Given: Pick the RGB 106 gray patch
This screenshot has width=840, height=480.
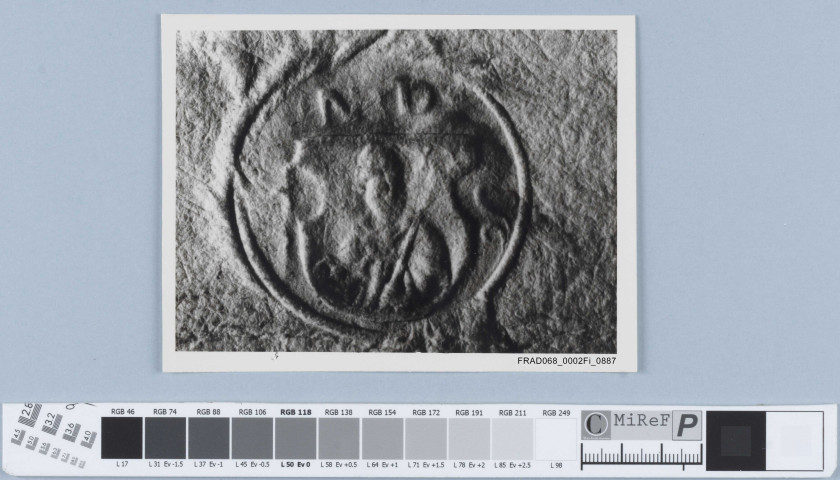Looking at the screenshot, I should 252,438.
